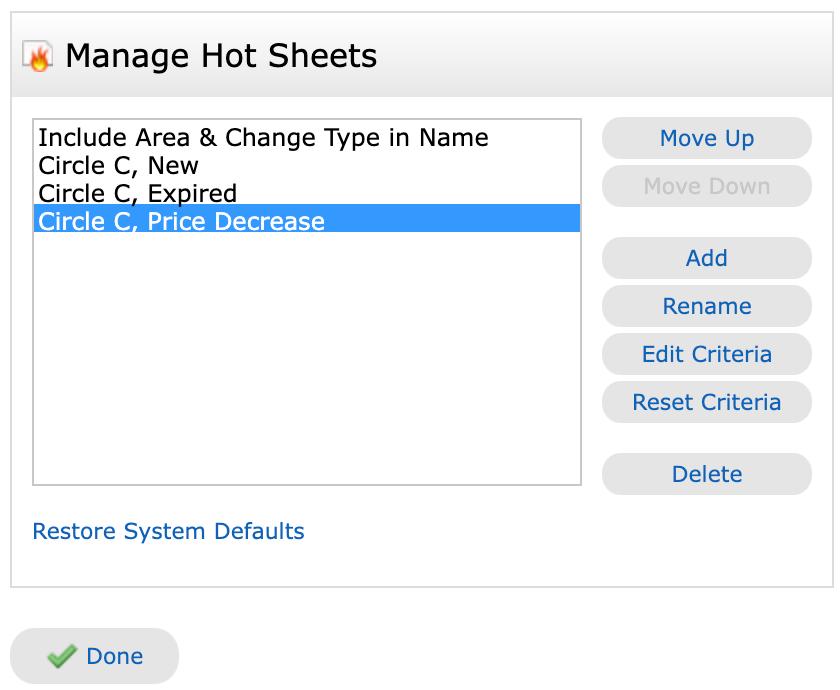Click the empty page area right of Done
The width and height of the screenshot is (840, 690).
coord(500,650)
